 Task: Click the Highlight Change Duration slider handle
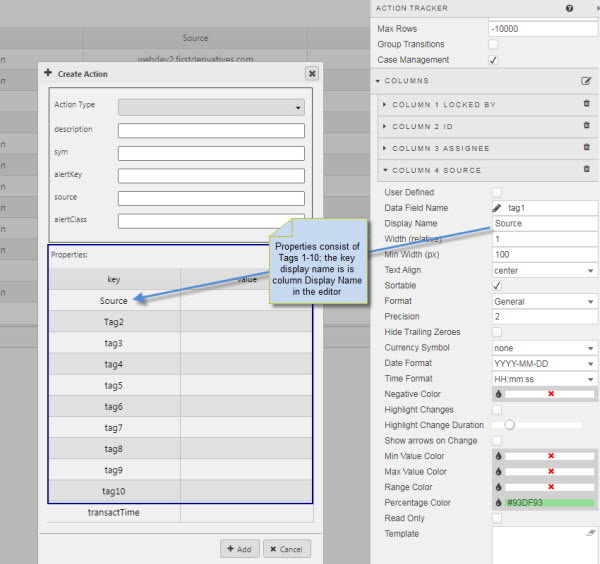[509, 425]
